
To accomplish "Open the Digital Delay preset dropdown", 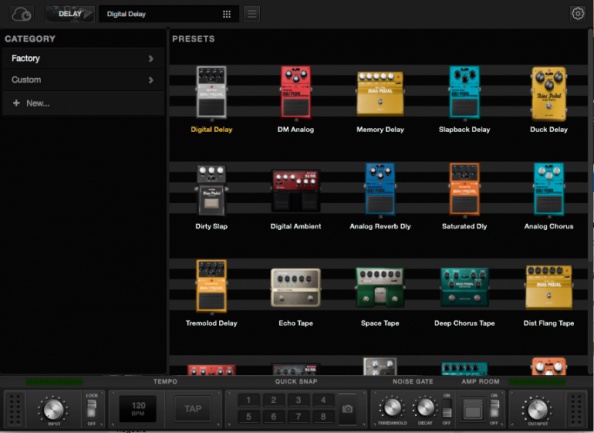I will 169,14.
